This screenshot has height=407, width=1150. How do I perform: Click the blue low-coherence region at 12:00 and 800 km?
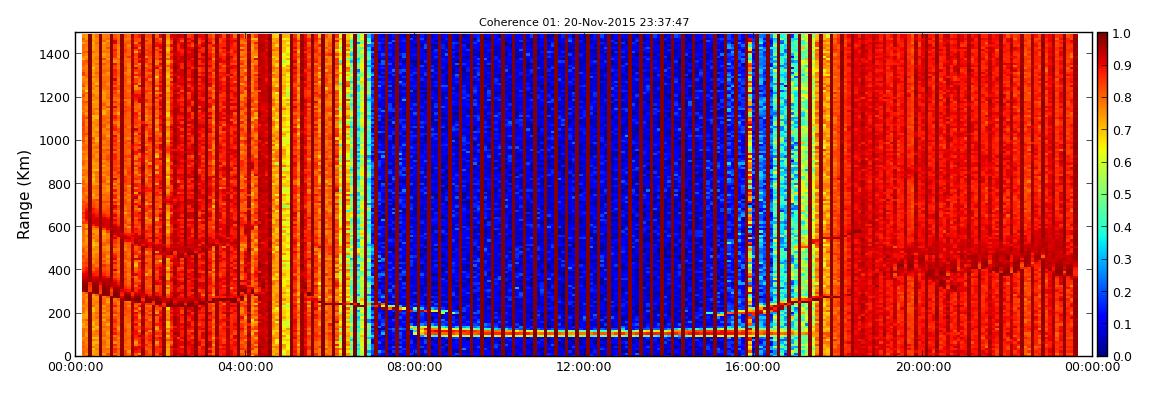coord(584,184)
